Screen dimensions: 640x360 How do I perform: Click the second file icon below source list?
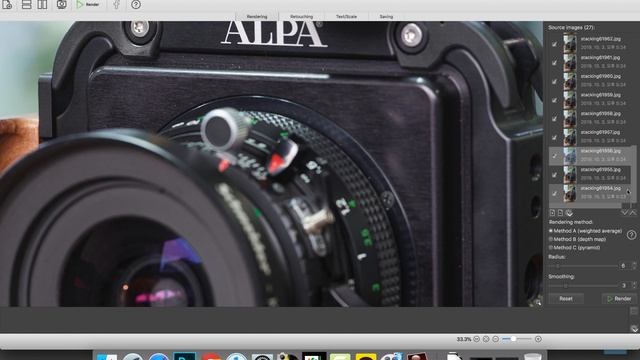pos(560,213)
